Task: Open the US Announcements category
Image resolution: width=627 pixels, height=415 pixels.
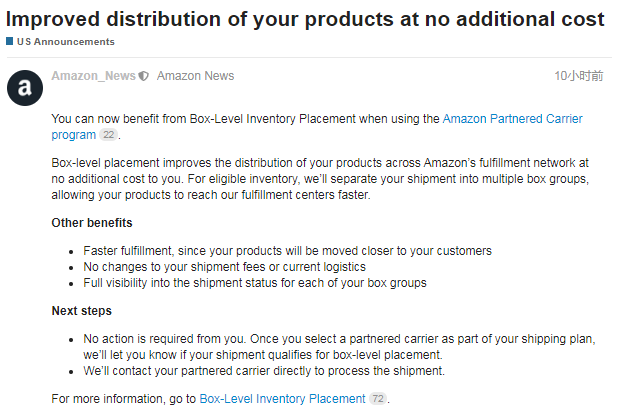Action: tap(65, 42)
